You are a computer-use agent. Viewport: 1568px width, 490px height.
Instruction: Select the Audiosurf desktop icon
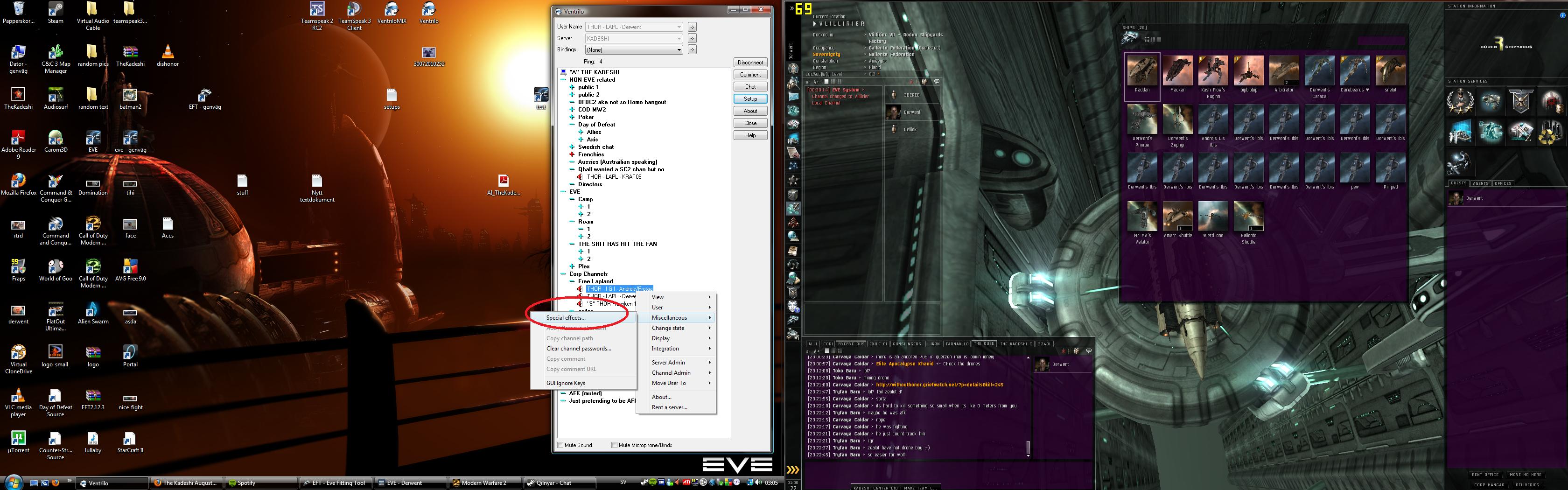point(56,98)
